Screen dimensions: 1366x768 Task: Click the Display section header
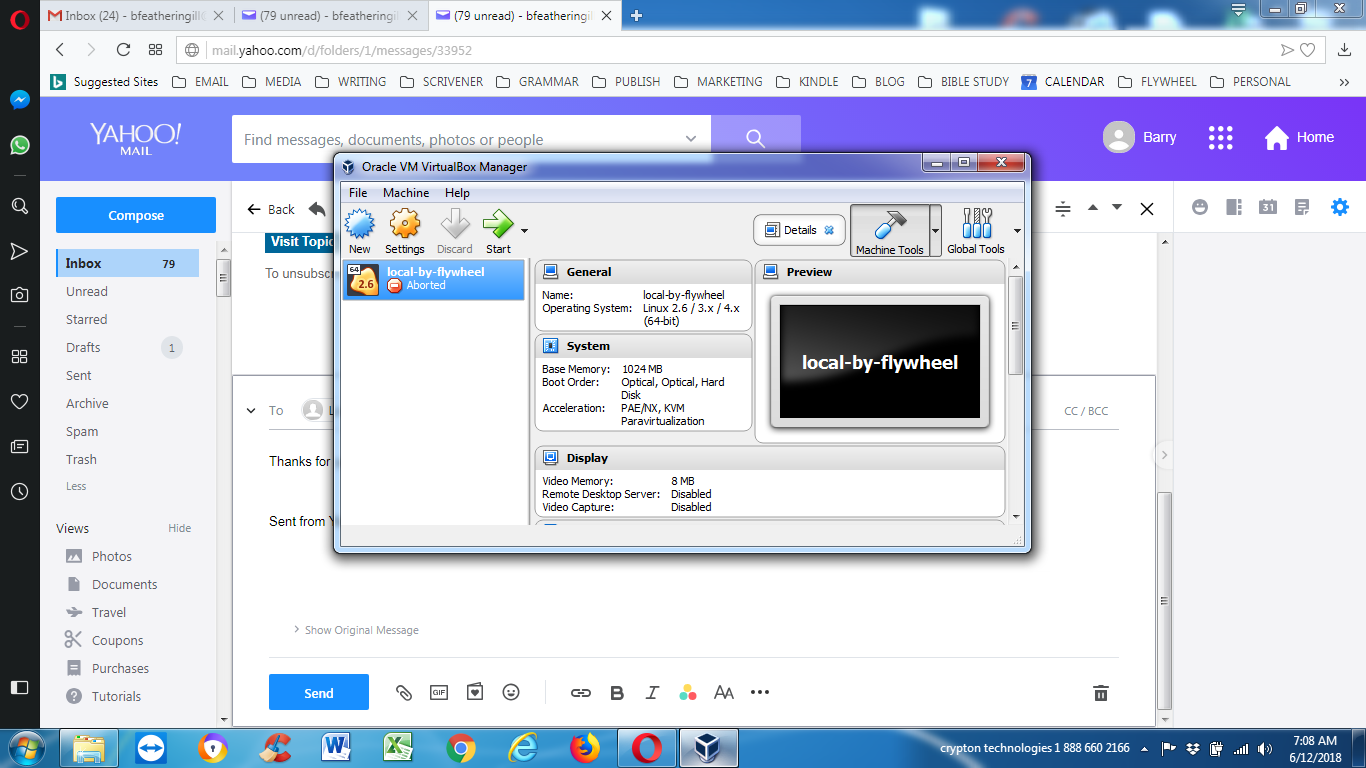(770, 458)
